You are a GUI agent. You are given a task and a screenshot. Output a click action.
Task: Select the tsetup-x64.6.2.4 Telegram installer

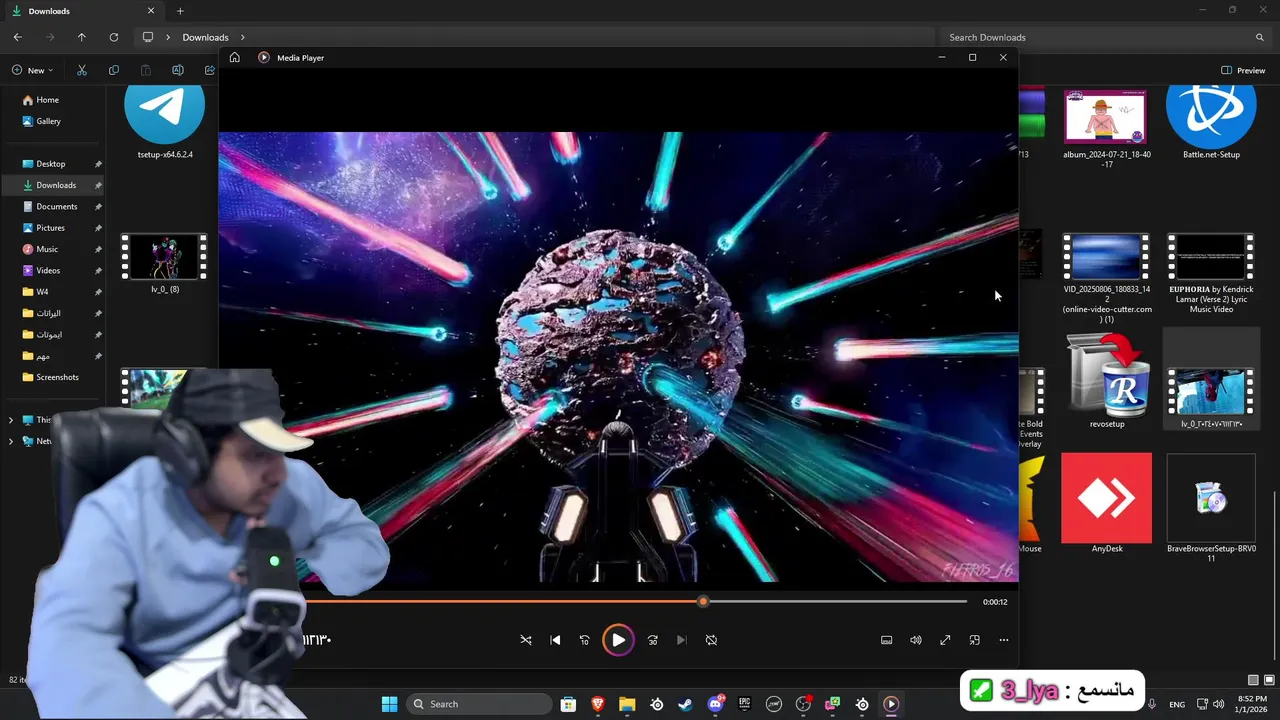pyautogui.click(x=165, y=123)
